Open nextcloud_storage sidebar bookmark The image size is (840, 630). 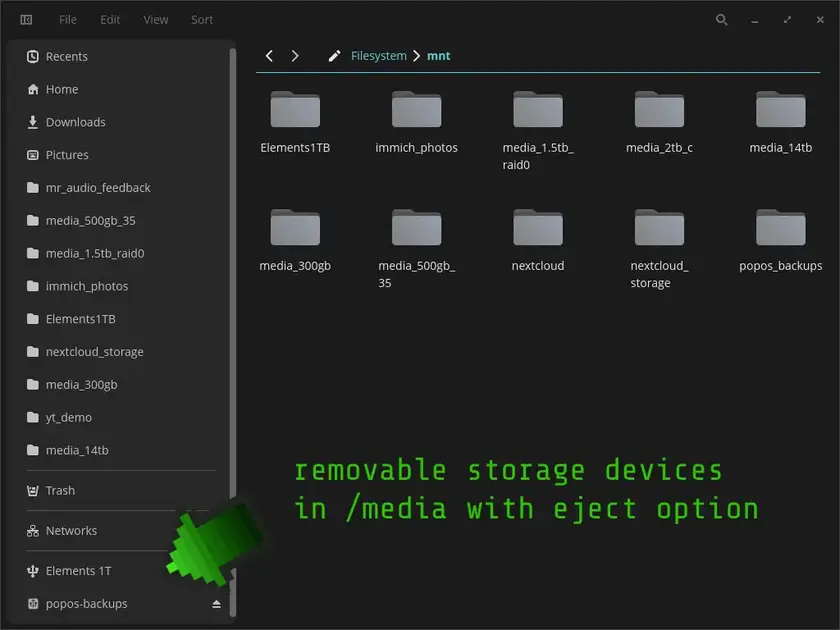click(123, 351)
